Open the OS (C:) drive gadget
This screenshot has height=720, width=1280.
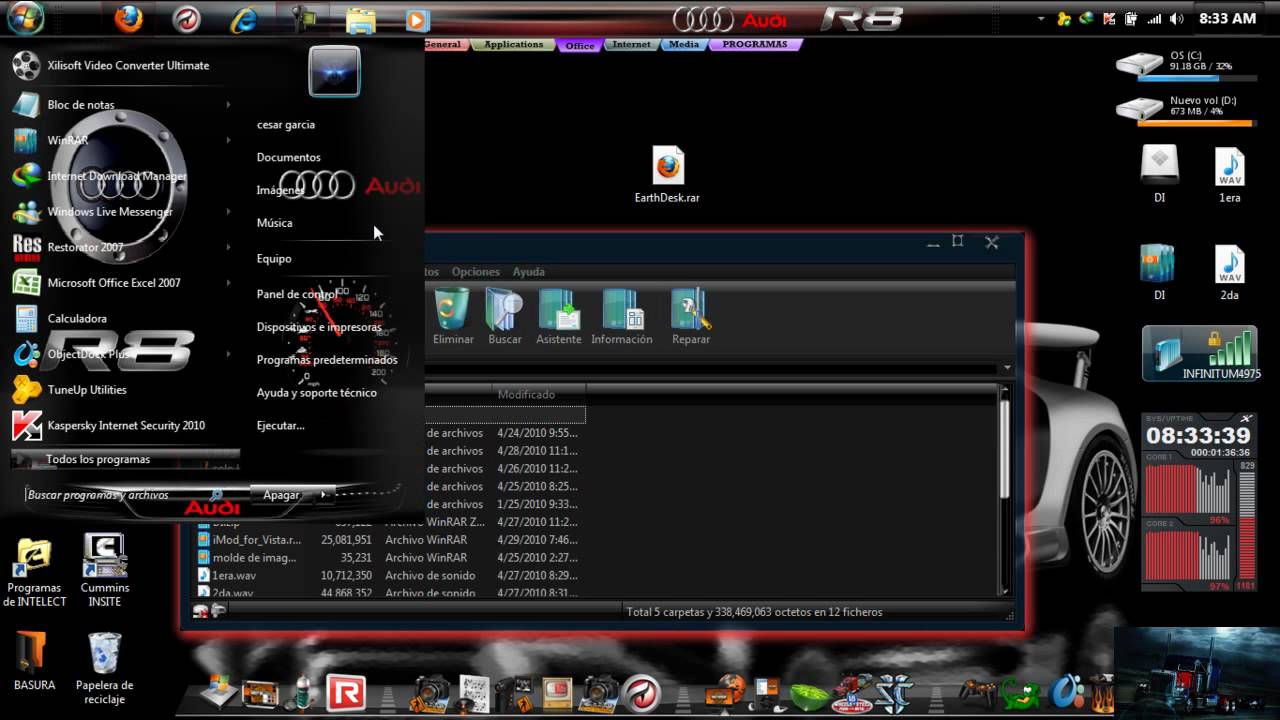click(1186, 66)
